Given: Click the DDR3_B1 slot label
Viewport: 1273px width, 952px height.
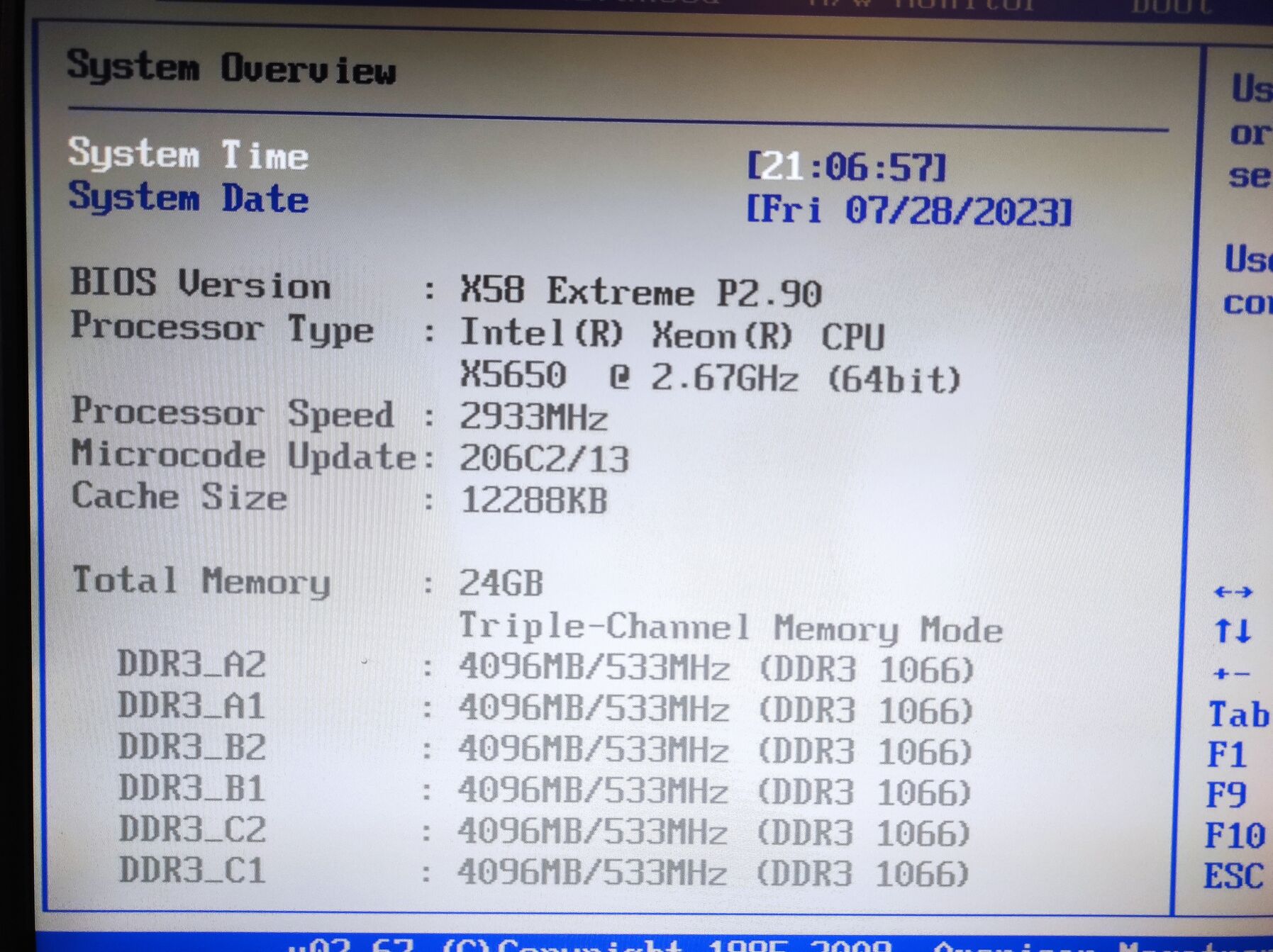Looking at the screenshot, I should [x=191, y=788].
